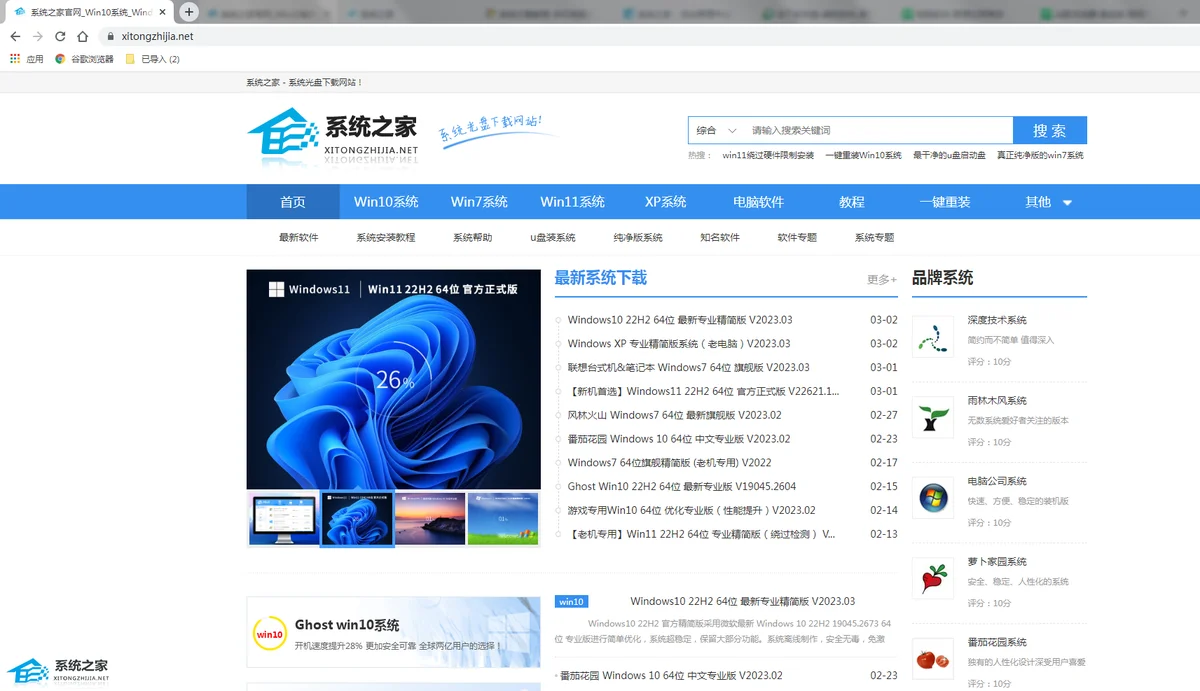
Task: Click hot search win11绕过硬件限制安装
Action: tap(768, 156)
